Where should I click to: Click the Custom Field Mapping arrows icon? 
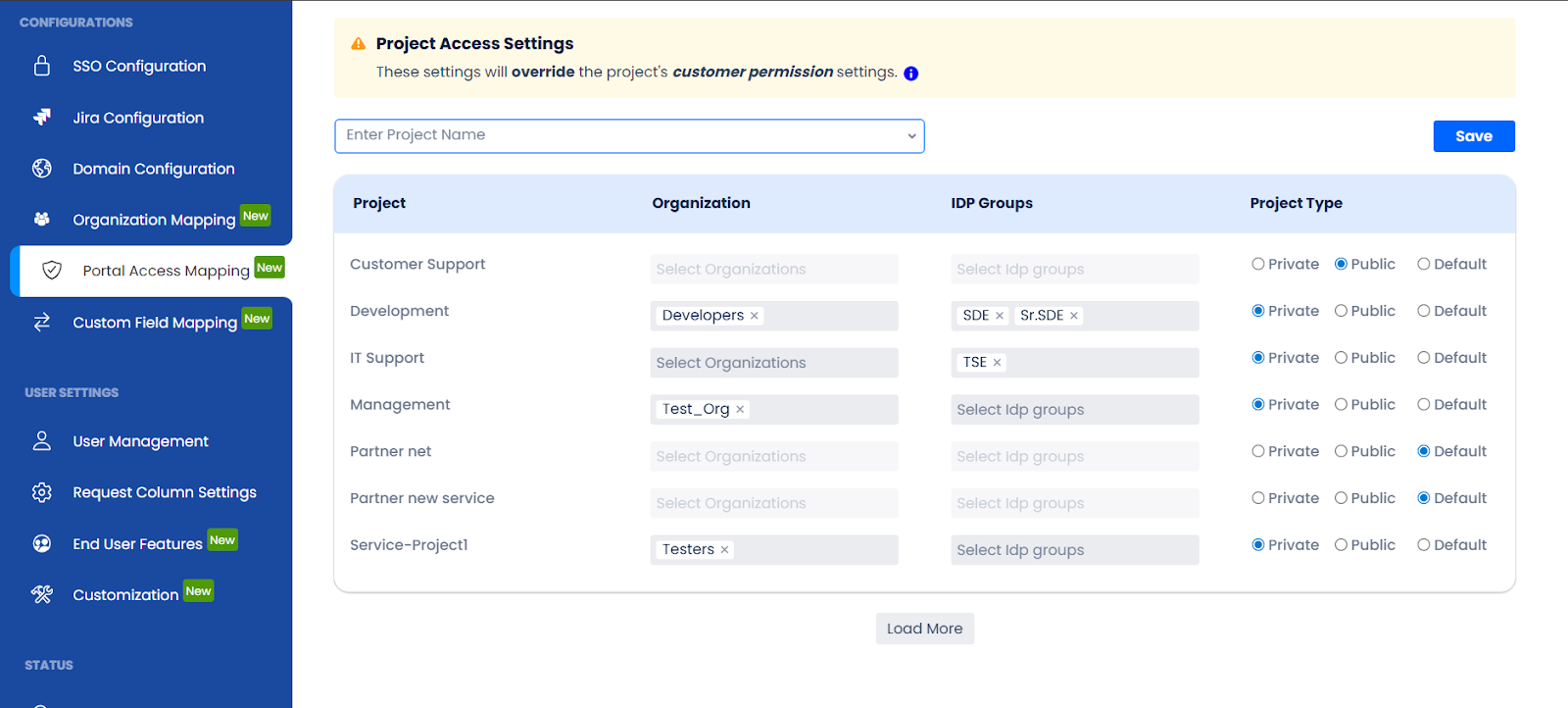point(42,323)
